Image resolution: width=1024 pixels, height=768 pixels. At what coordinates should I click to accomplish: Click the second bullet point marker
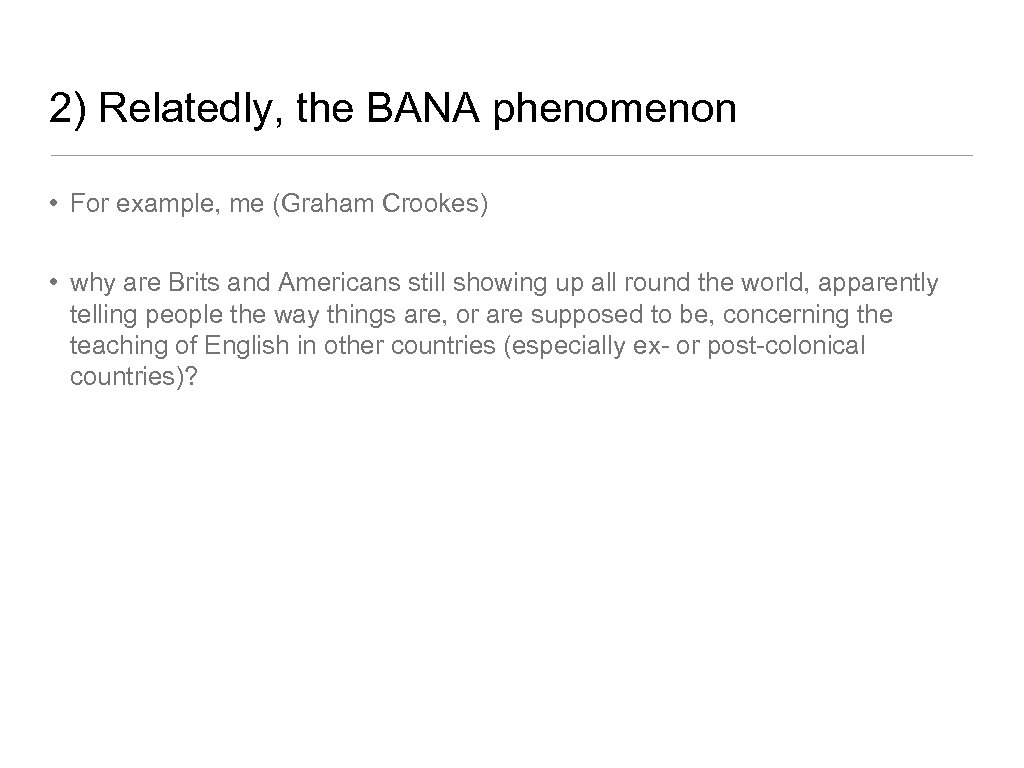56,284
